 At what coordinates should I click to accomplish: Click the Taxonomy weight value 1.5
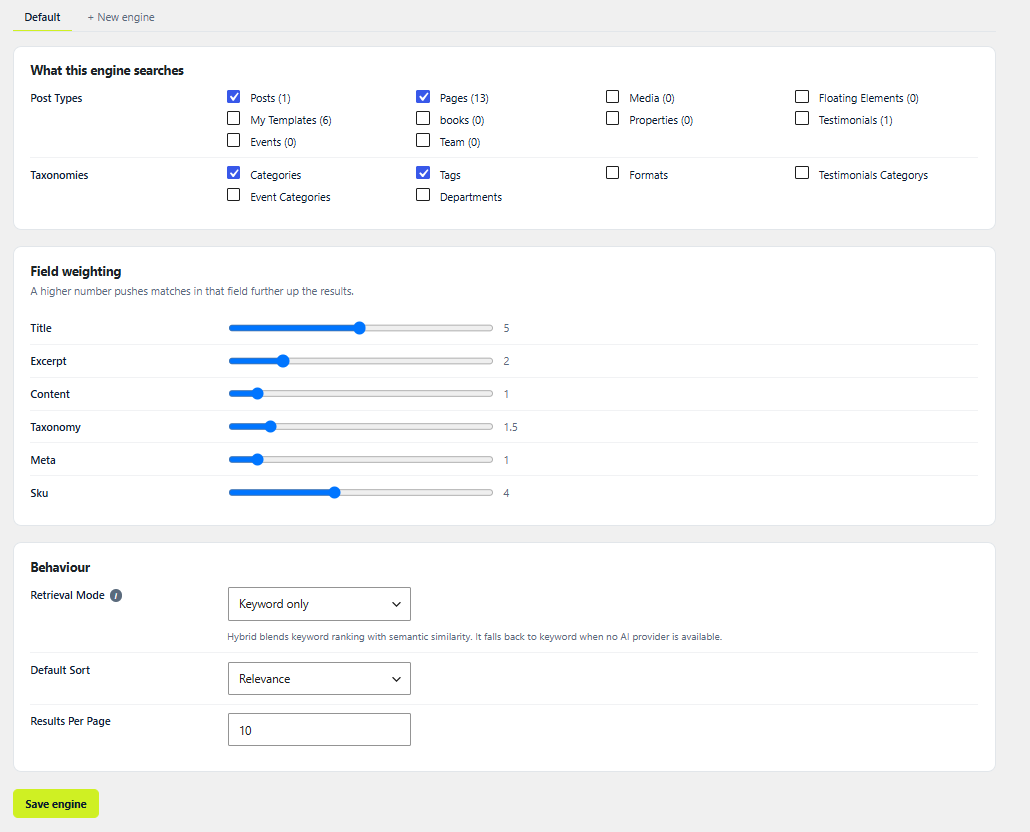pyautogui.click(x=510, y=427)
